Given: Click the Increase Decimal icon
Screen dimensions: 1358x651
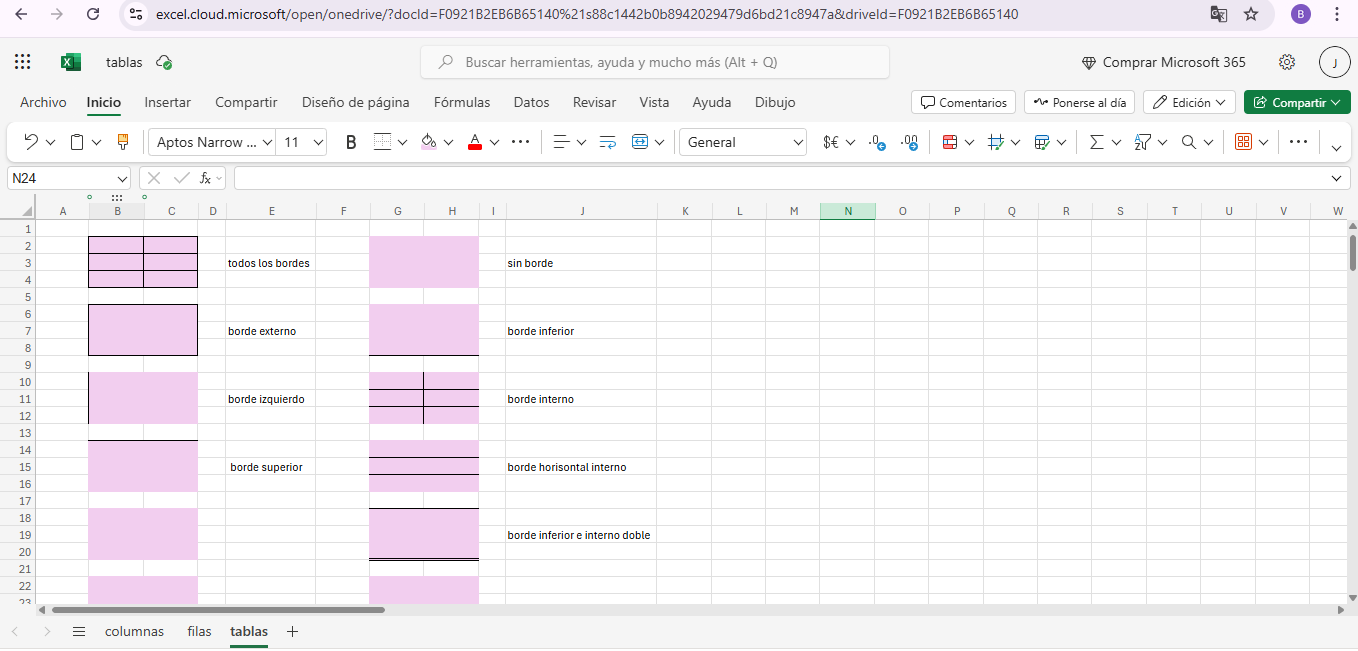Looking at the screenshot, I should pyautogui.click(x=877, y=142).
